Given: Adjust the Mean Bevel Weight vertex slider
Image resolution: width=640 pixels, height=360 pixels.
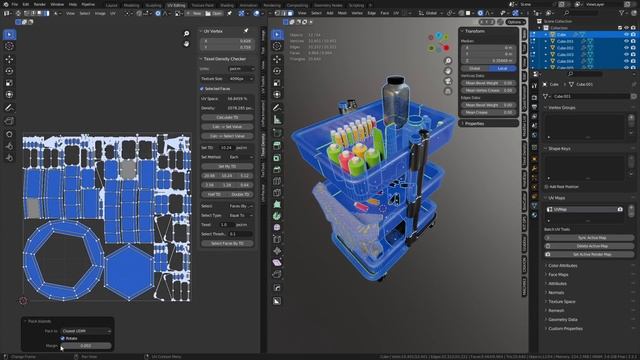Looking at the screenshot, I should point(489,83).
